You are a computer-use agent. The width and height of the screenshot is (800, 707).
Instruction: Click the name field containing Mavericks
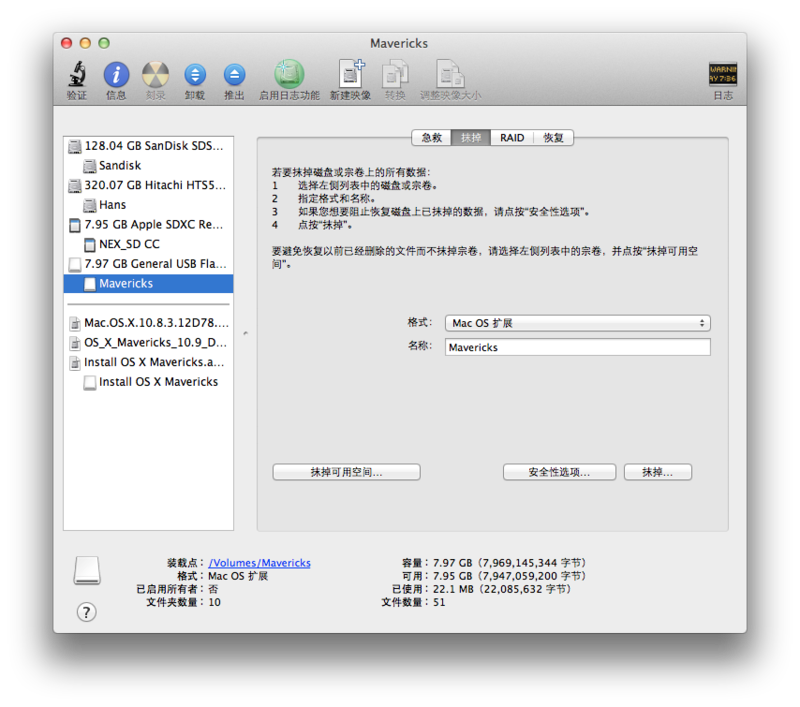[578, 347]
